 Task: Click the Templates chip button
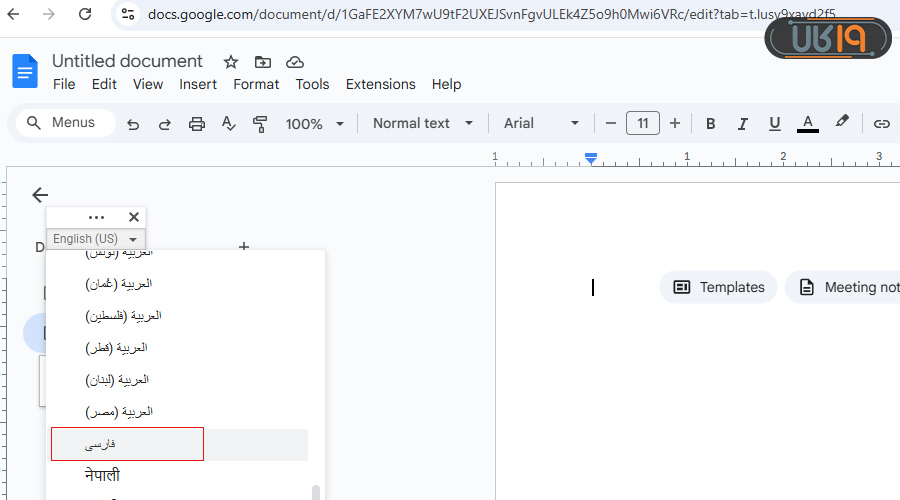(718, 287)
